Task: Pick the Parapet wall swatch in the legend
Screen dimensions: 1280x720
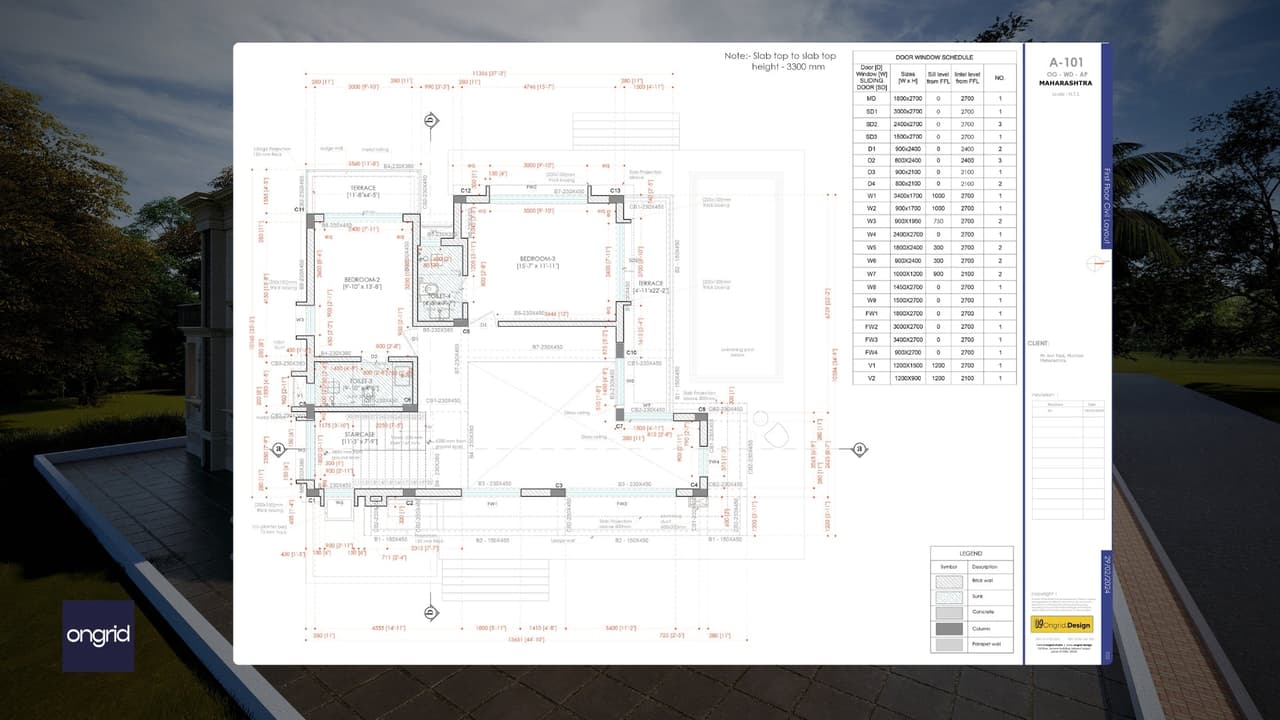Action: tap(947, 645)
